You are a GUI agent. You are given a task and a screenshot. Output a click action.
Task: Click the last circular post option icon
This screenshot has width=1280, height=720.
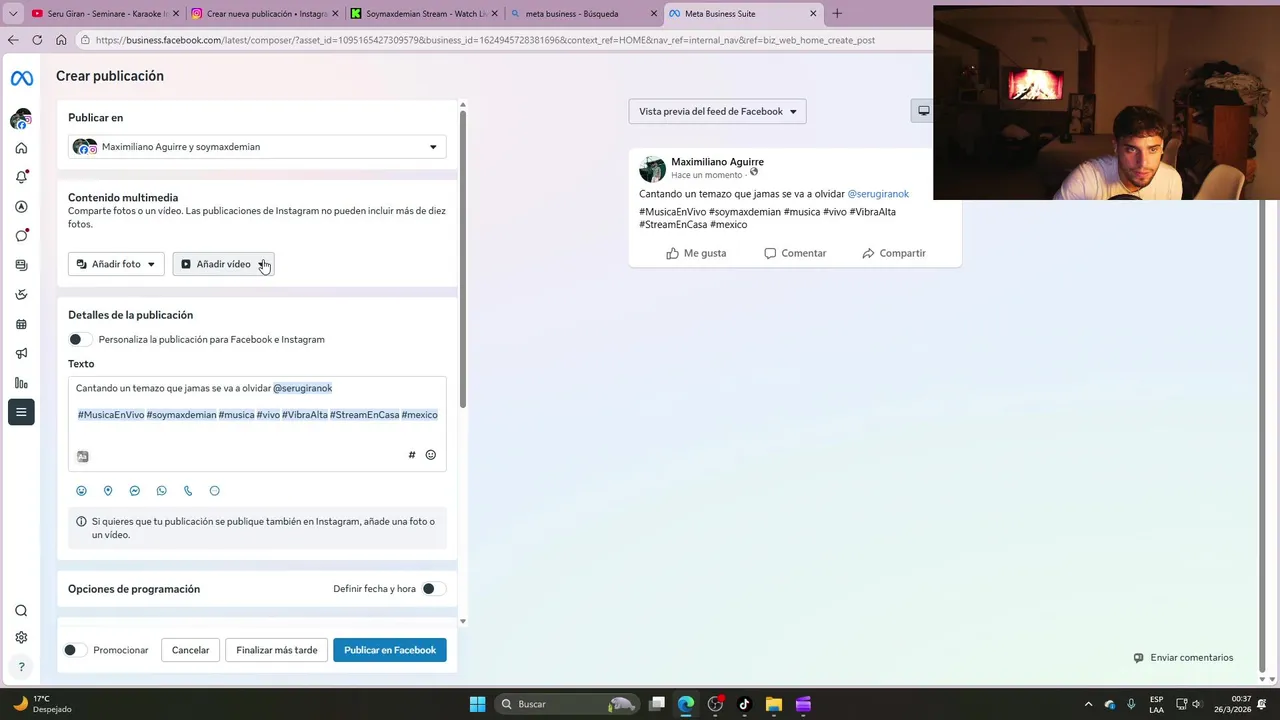215,491
